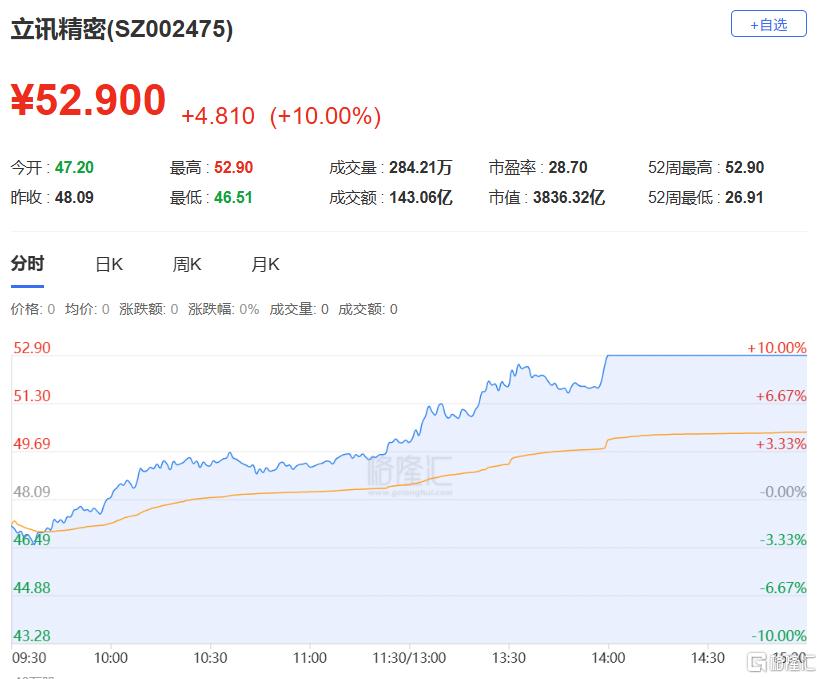Image resolution: width=822 pixels, height=679 pixels.
Task: Click the 10:30 time axis label
Action: pyautogui.click(x=210, y=658)
